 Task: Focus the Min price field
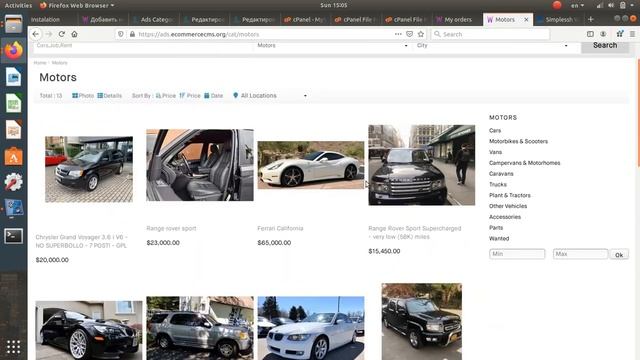tap(517, 254)
